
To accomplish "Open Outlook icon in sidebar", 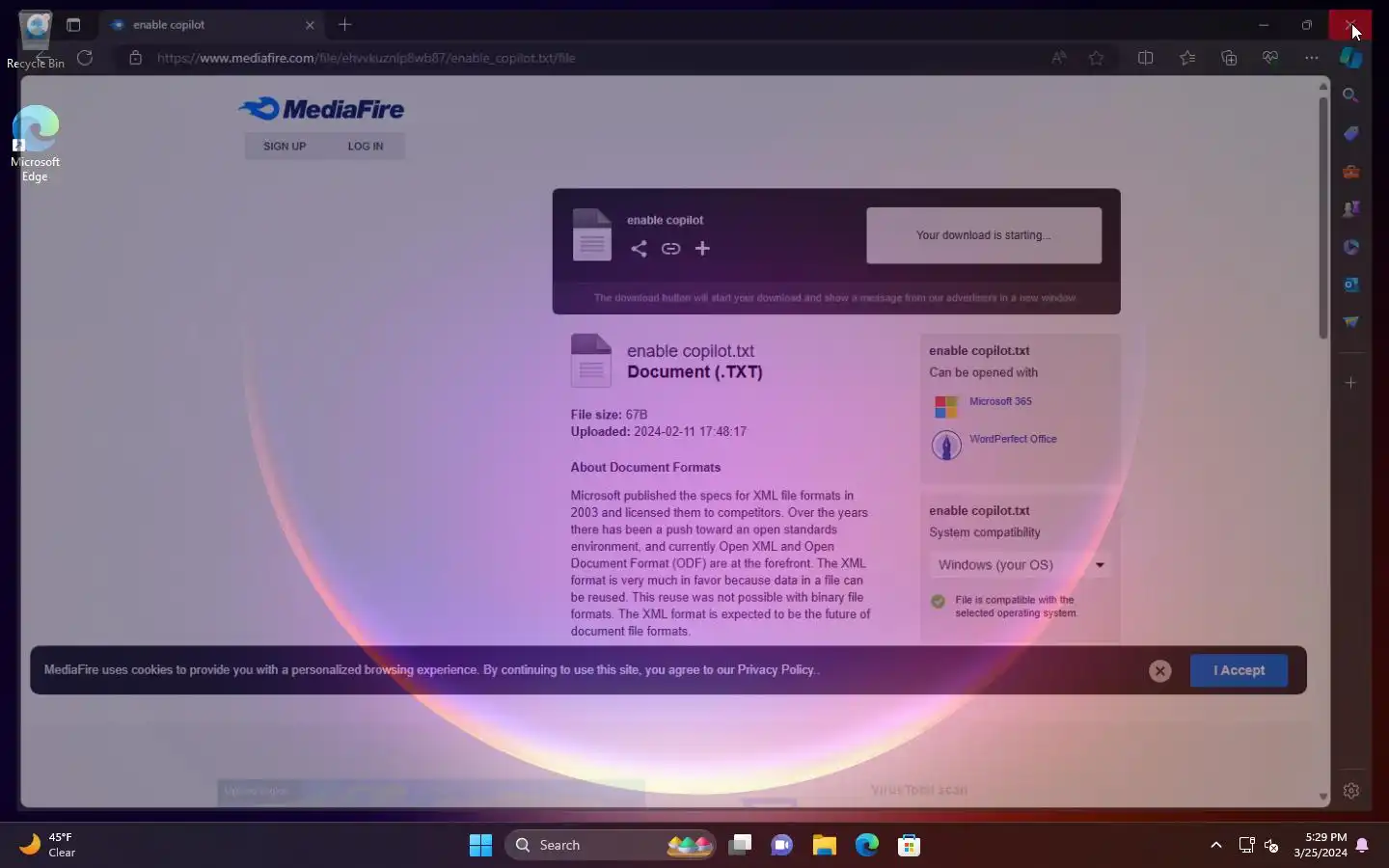I will (x=1351, y=285).
